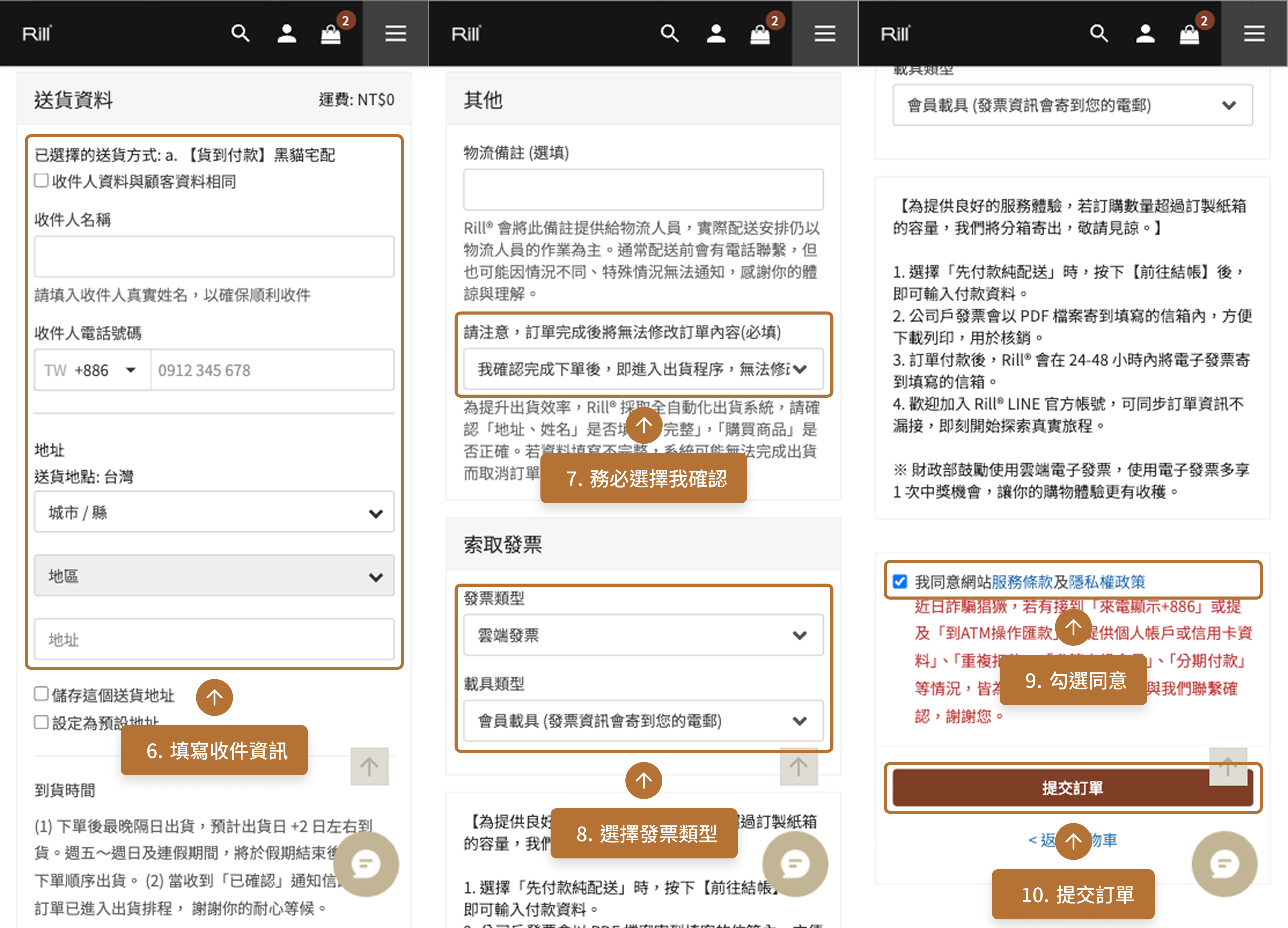Click the back-to-top arrow in the middle panel
The image size is (1288, 928).
799,766
